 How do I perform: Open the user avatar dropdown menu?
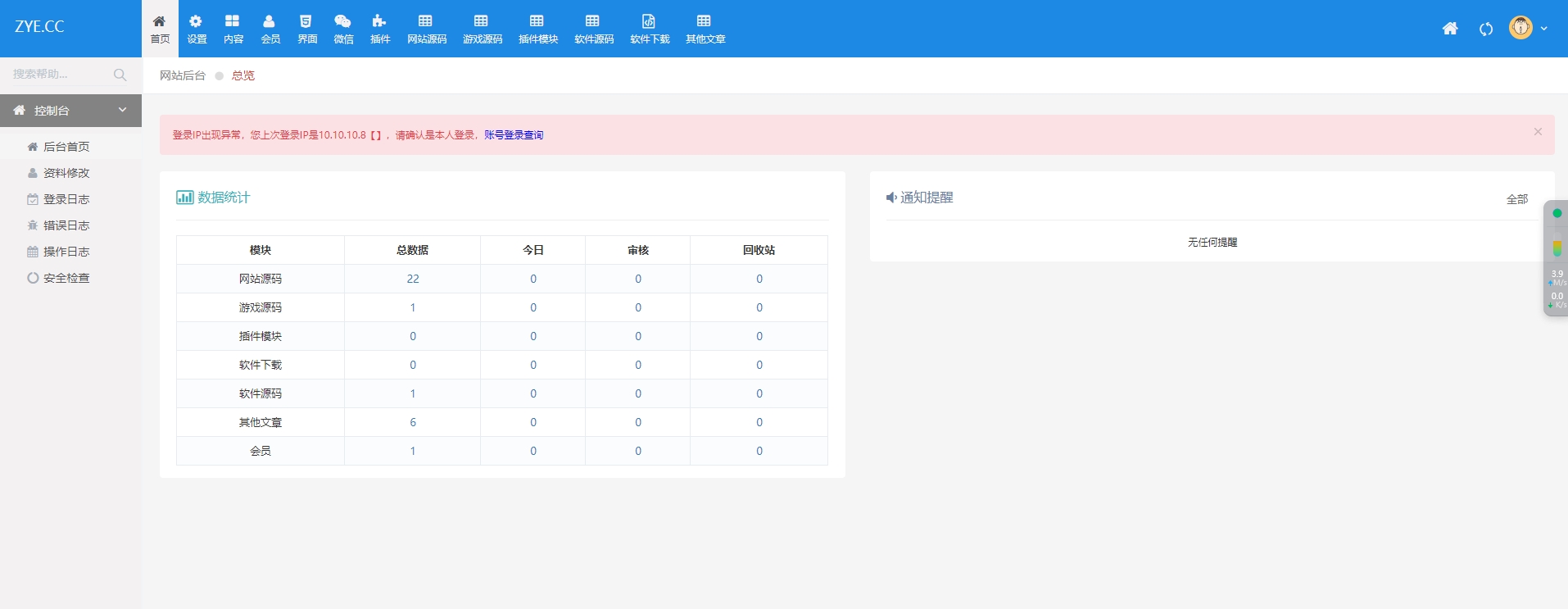coord(1529,28)
